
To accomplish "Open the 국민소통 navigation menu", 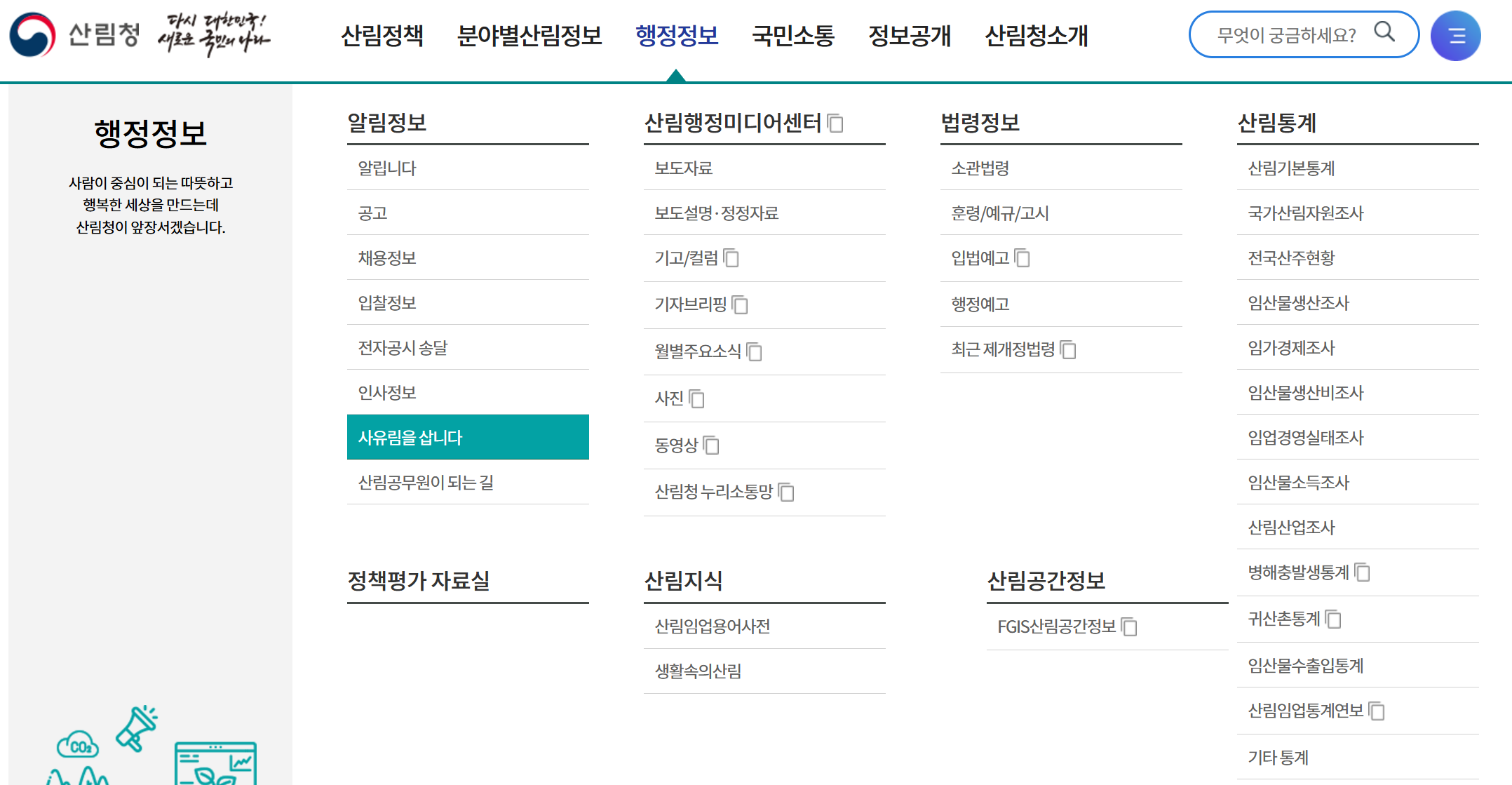I will pos(792,36).
